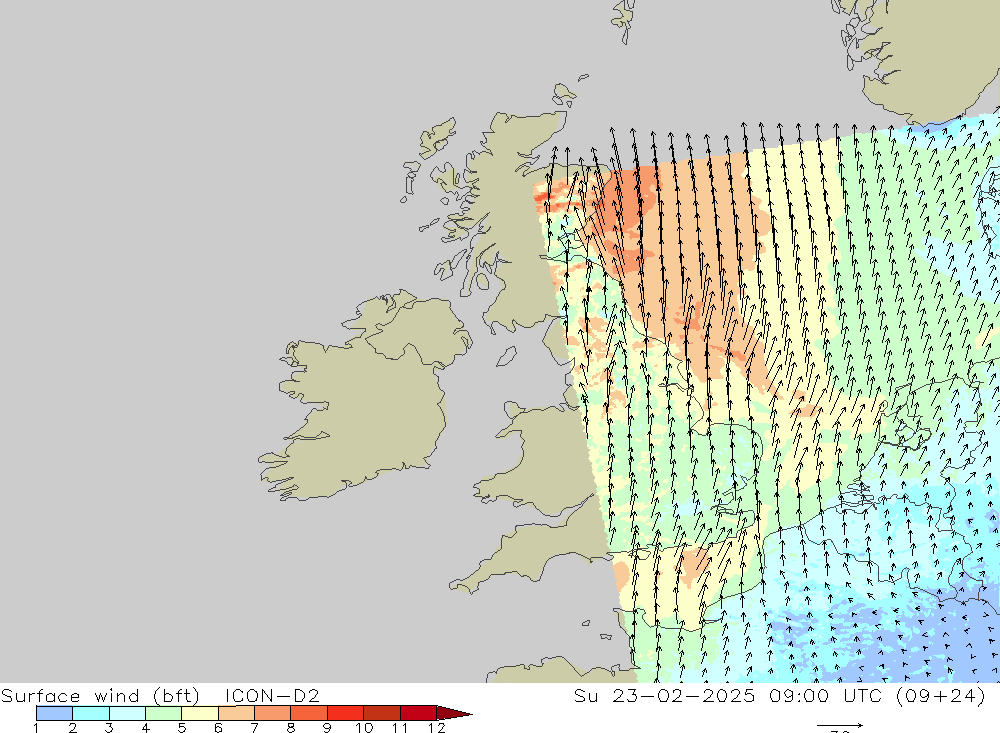Click the pale yellow swatch between 5 and 6
Screen dimensions: 1000x733
coord(200,713)
